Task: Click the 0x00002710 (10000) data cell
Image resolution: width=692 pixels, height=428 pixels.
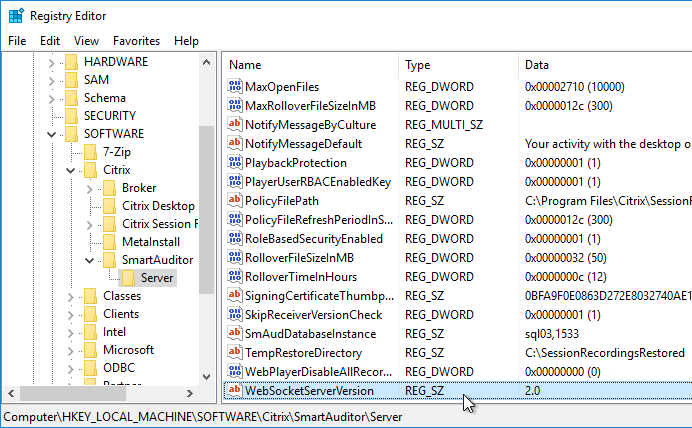Action: pos(575,87)
